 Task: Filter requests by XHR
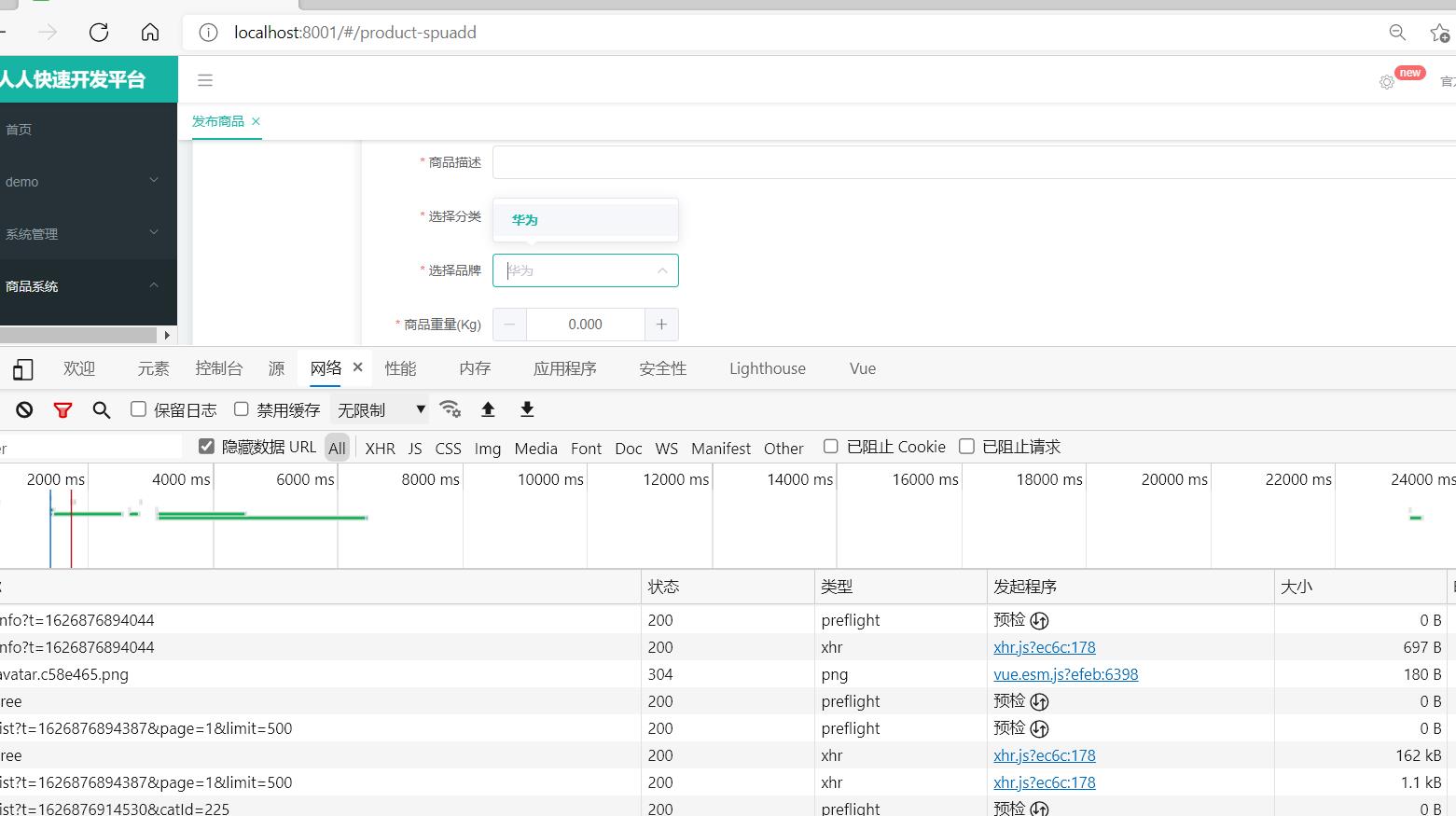pos(380,448)
